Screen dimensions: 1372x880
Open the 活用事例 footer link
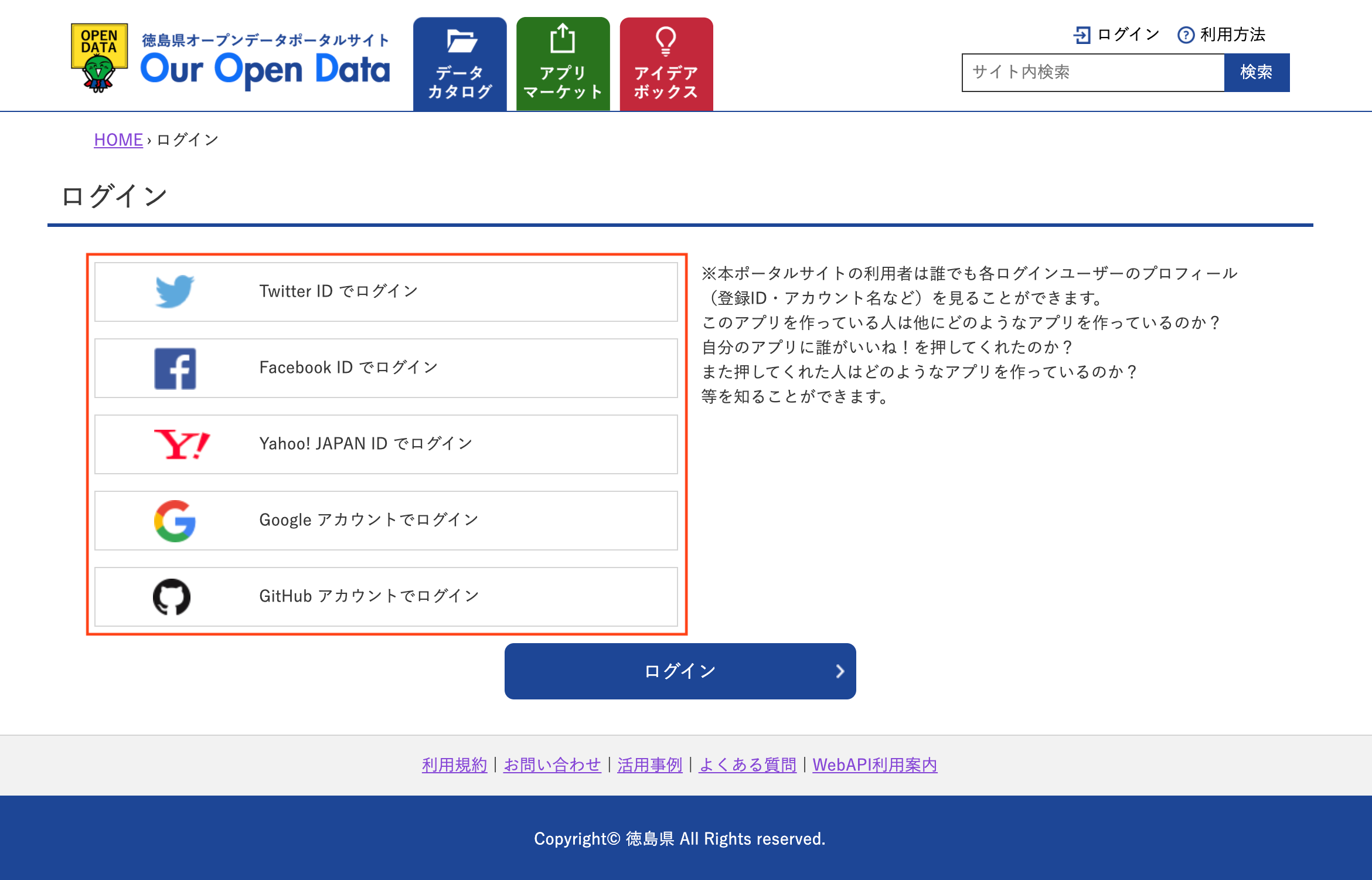[x=649, y=765]
